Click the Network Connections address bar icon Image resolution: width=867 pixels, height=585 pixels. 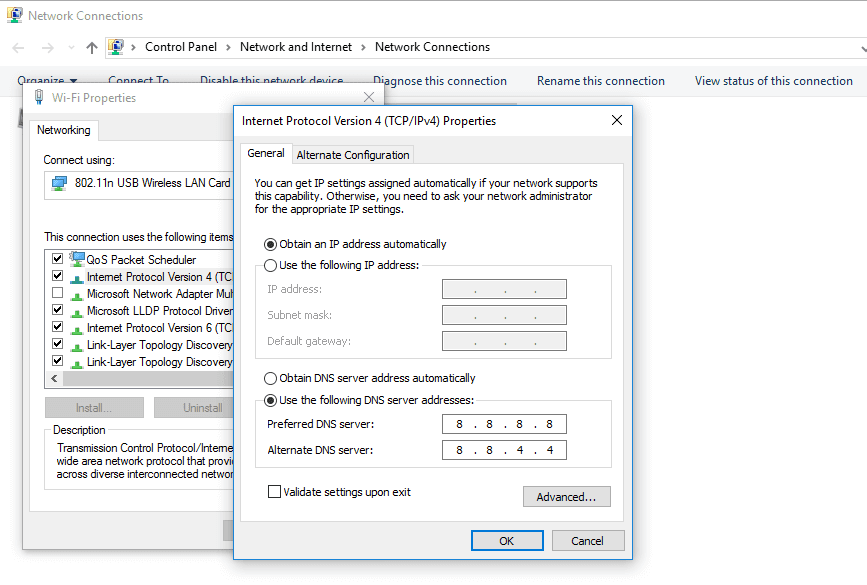click(x=116, y=47)
